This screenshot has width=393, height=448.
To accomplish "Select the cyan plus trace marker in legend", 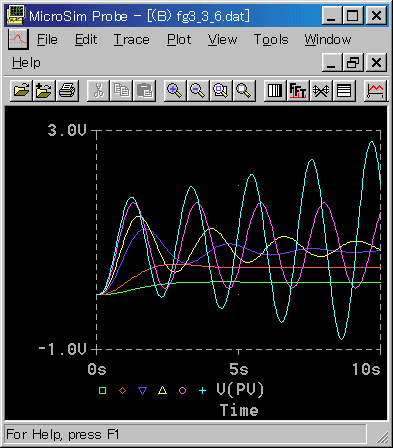I will (202, 390).
